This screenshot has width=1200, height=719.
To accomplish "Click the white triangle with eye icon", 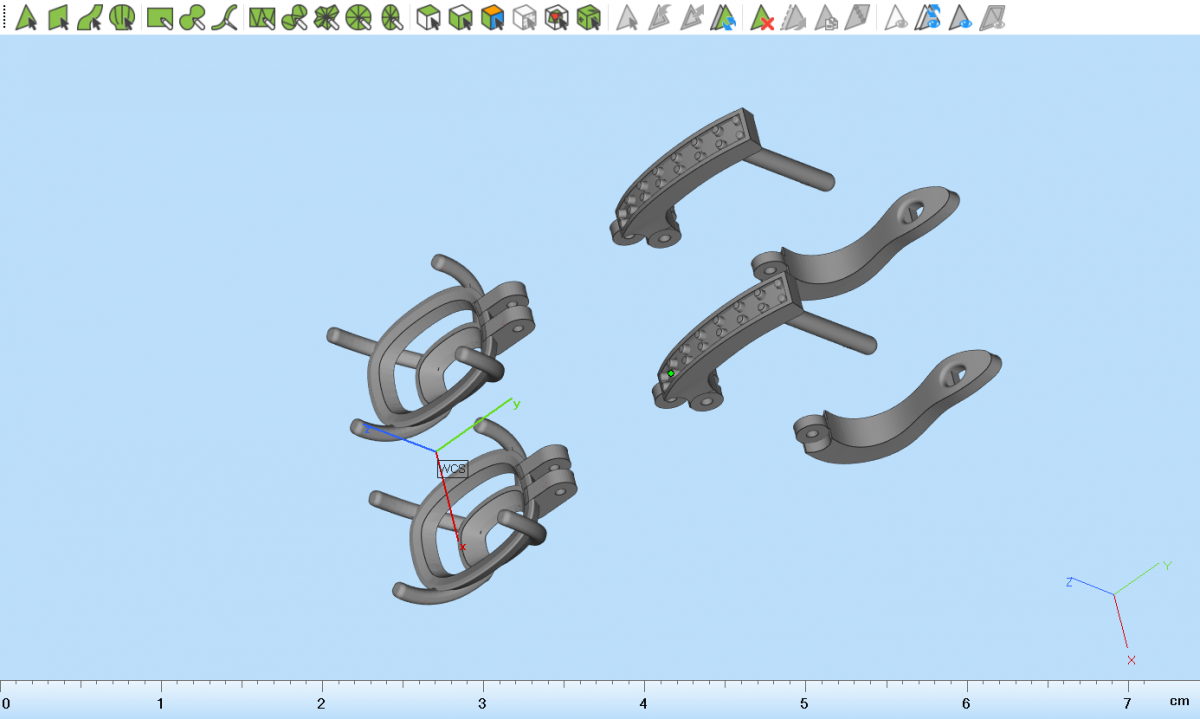I will (897, 17).
